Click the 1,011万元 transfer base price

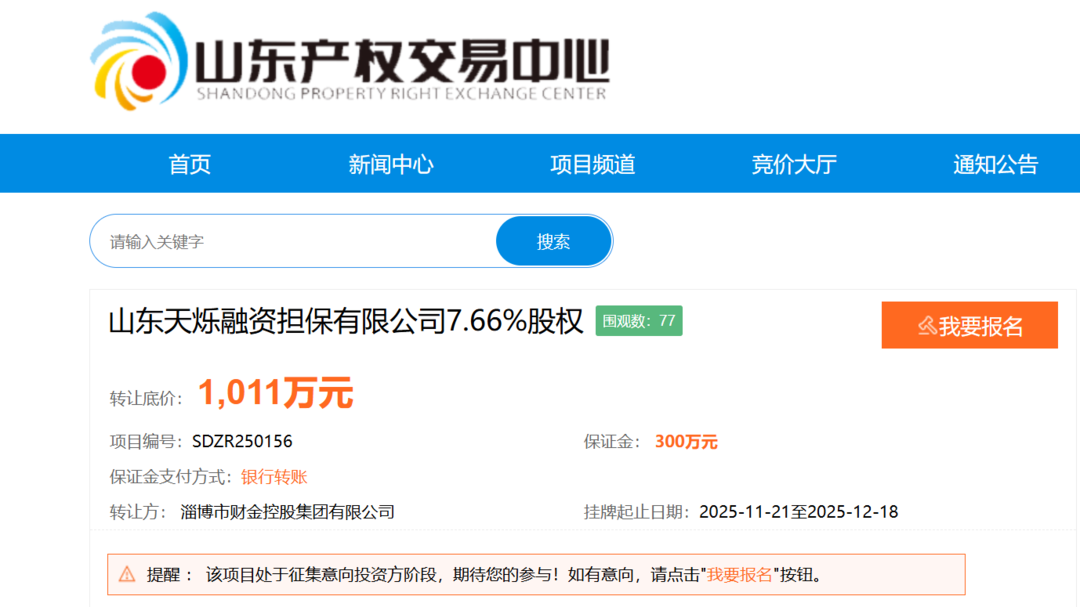(275, 393)
